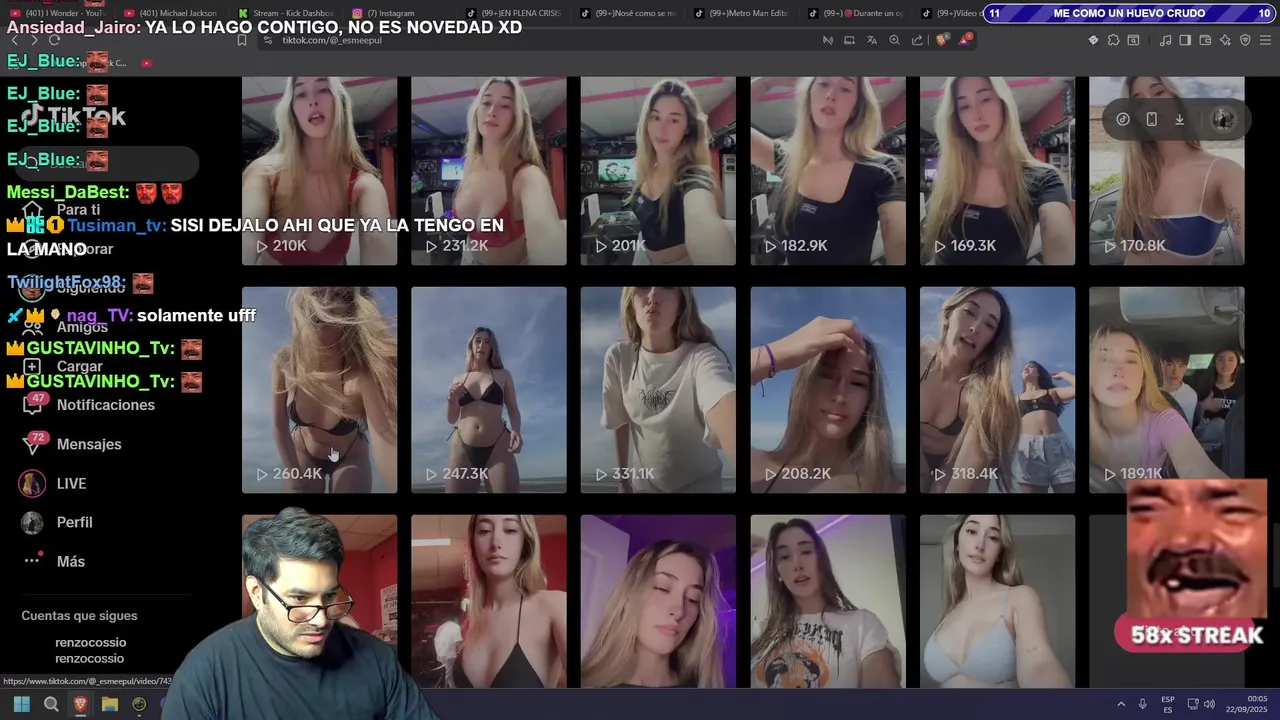Open followed account renzocossio
The image size is (1280, 720).
pyautogui.click(x=90, y=650)
